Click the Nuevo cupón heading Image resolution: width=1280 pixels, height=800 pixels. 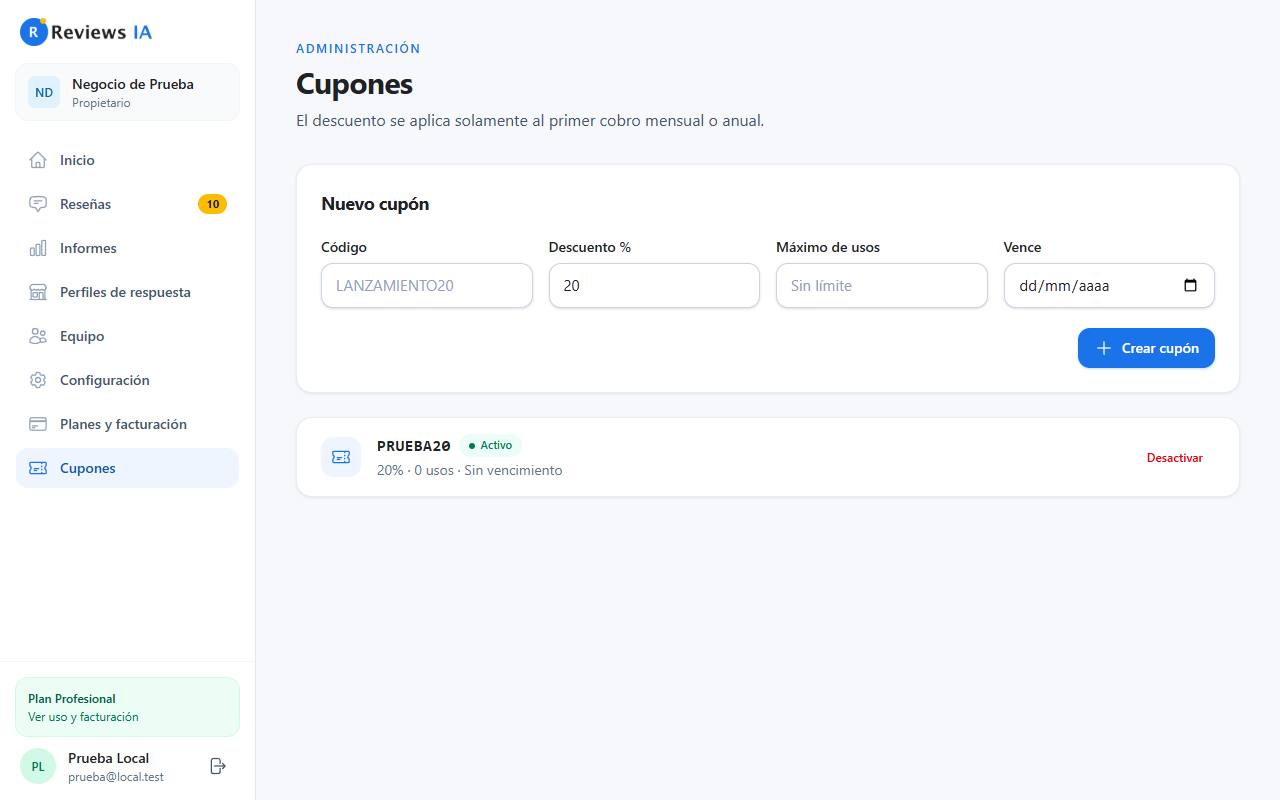point(375,204)
